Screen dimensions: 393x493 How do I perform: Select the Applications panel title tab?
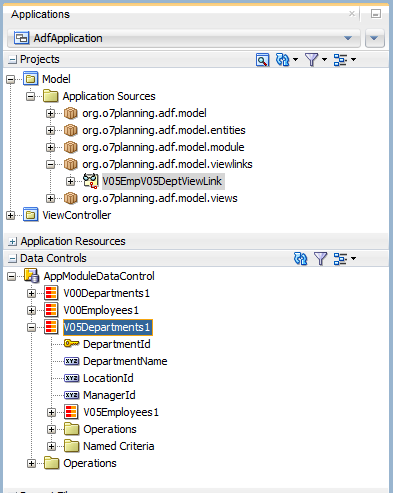(x=40, y=14)
